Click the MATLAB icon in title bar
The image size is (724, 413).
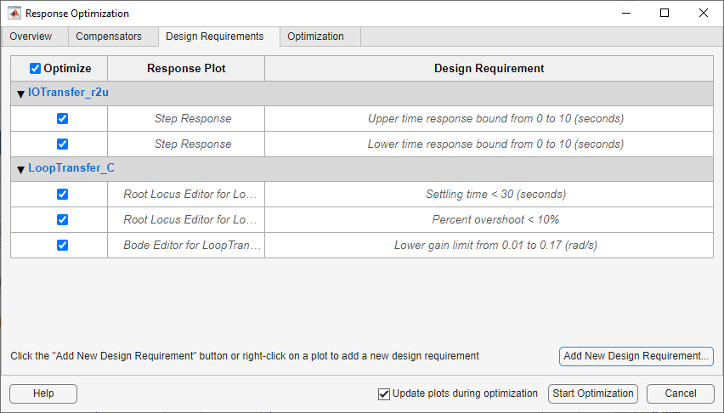coord(14,13)
